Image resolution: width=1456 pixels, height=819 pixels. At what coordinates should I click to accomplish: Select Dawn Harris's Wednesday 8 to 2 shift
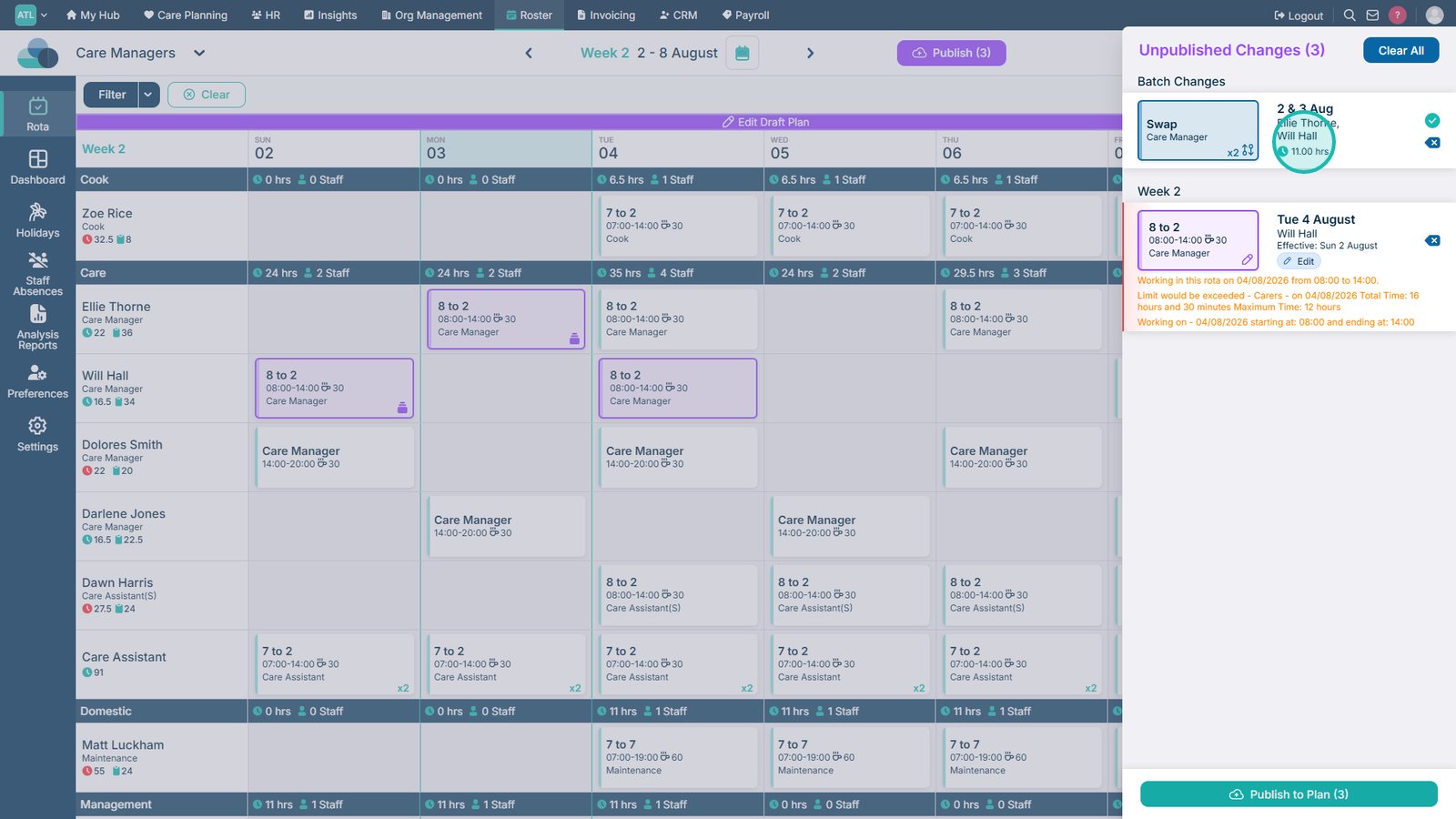pos(849,595)
